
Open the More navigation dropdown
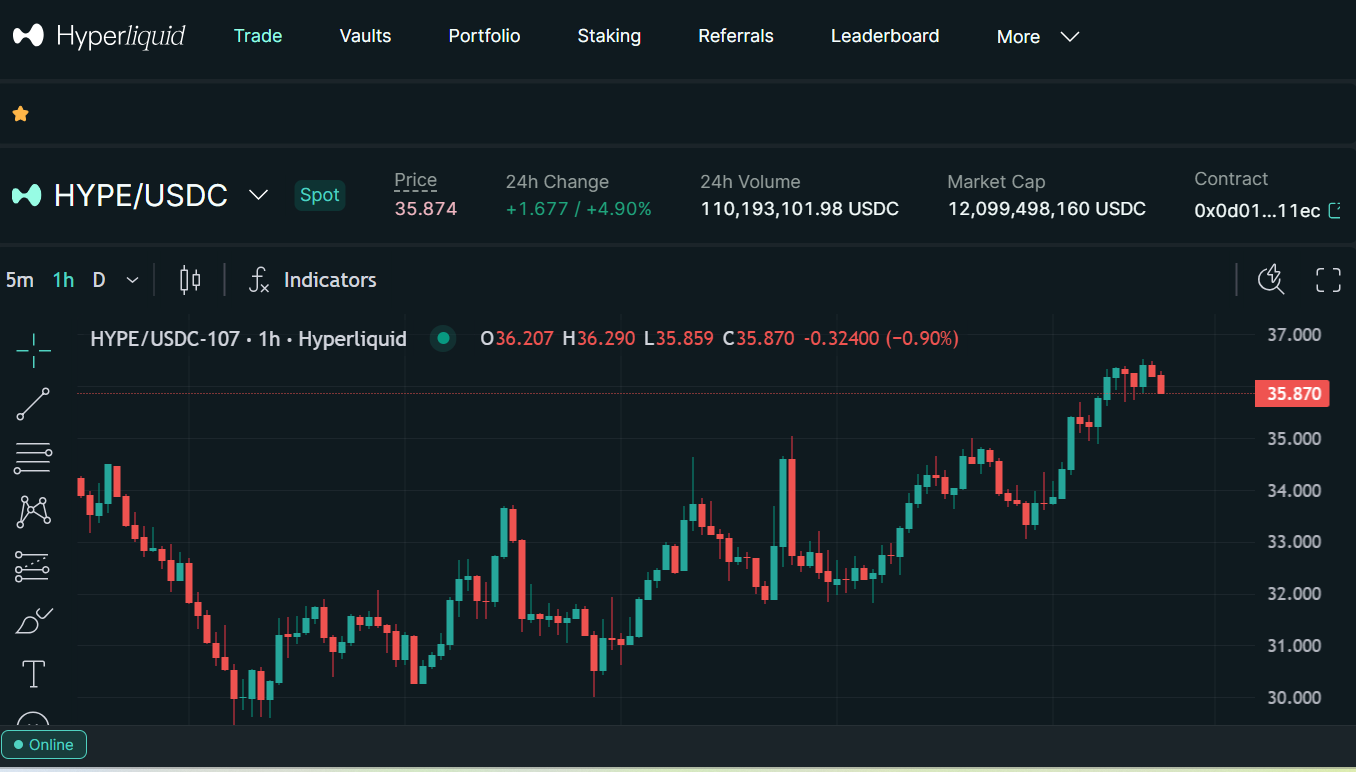[x=1037, y=37]
